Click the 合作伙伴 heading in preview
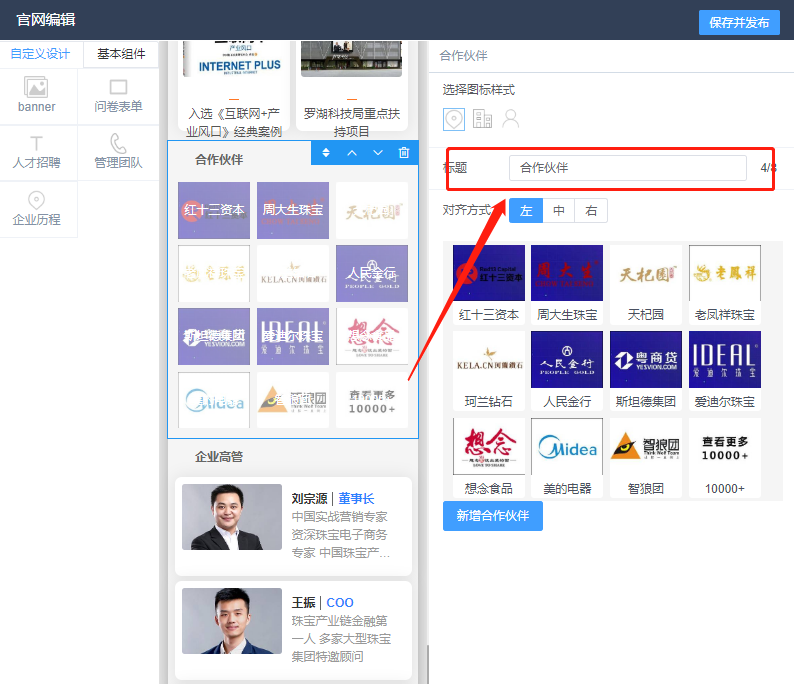The height and width of the screenshot is (684, 794). (x=219, y=159)
